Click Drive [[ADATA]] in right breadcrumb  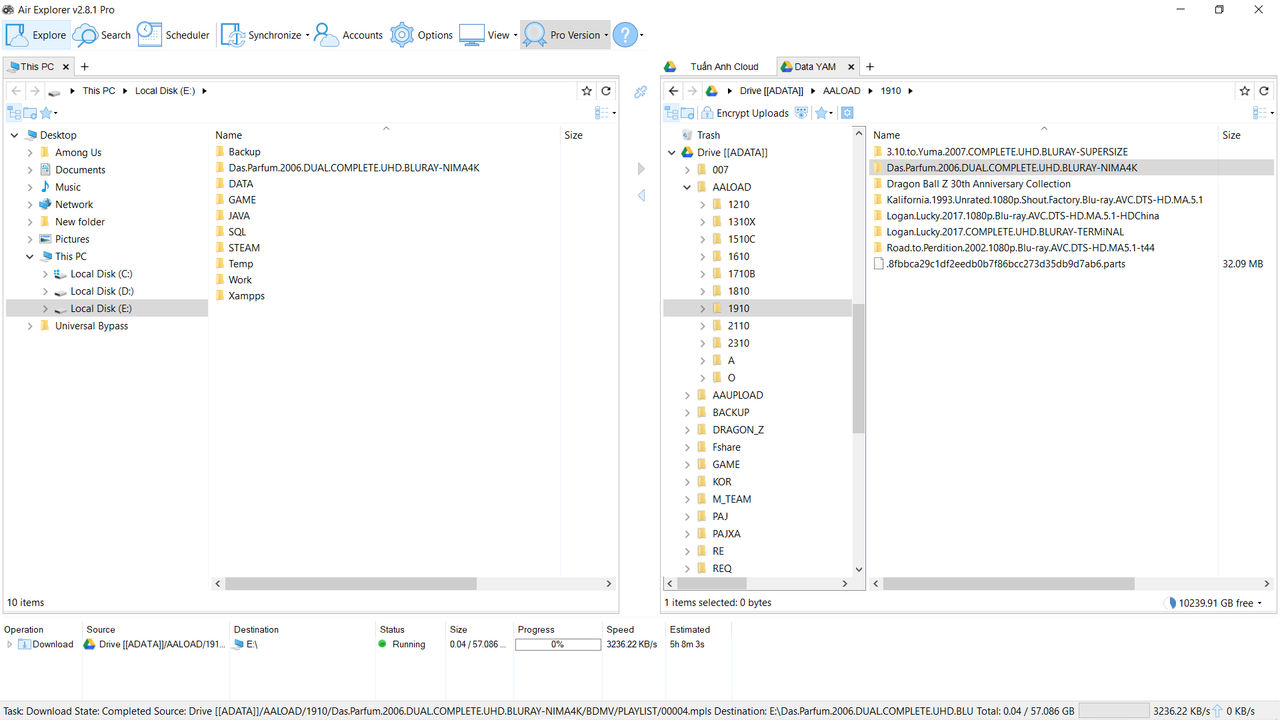coord(771,91)
